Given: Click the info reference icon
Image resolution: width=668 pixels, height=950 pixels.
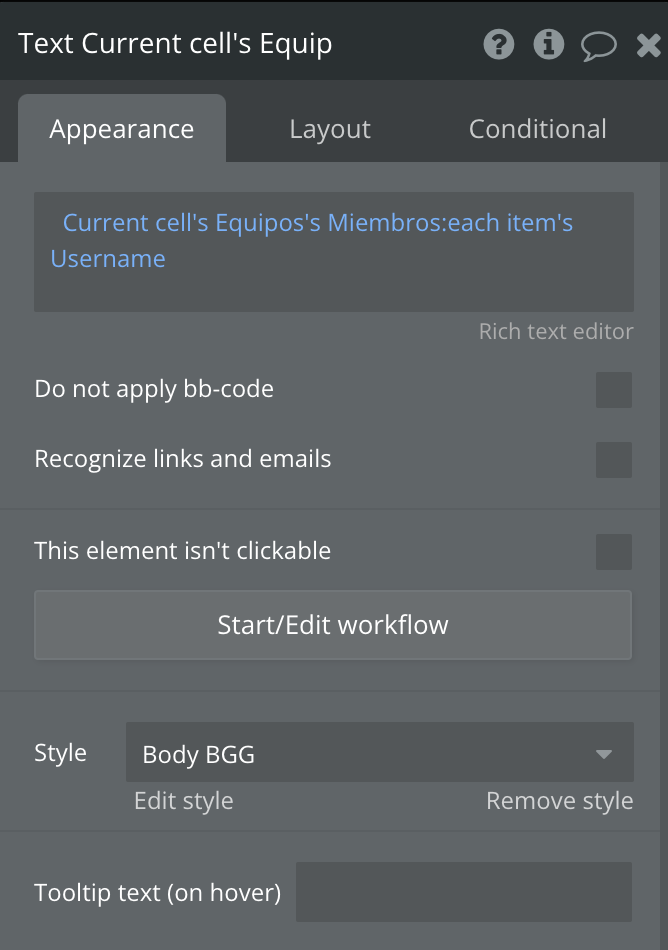Looking at the screenshot, I should pyautogui.click(x=548, y=44).
